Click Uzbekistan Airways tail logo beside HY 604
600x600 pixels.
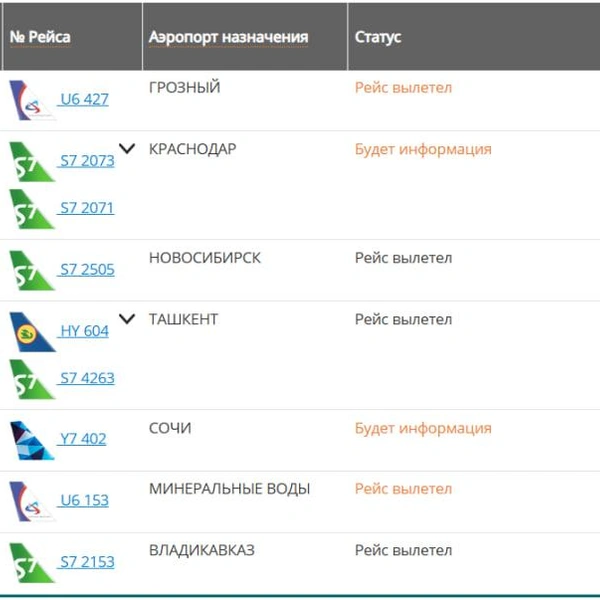32,332
